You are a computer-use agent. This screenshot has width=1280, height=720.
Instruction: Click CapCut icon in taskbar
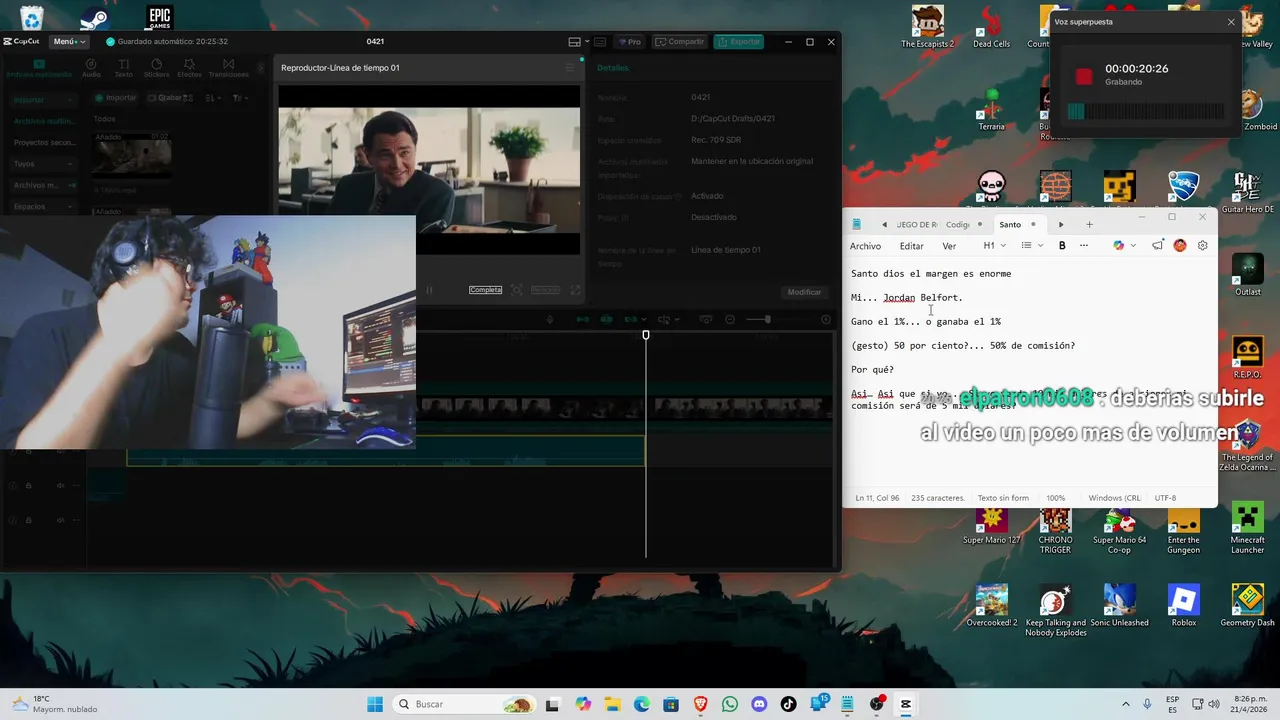point(906,704)
